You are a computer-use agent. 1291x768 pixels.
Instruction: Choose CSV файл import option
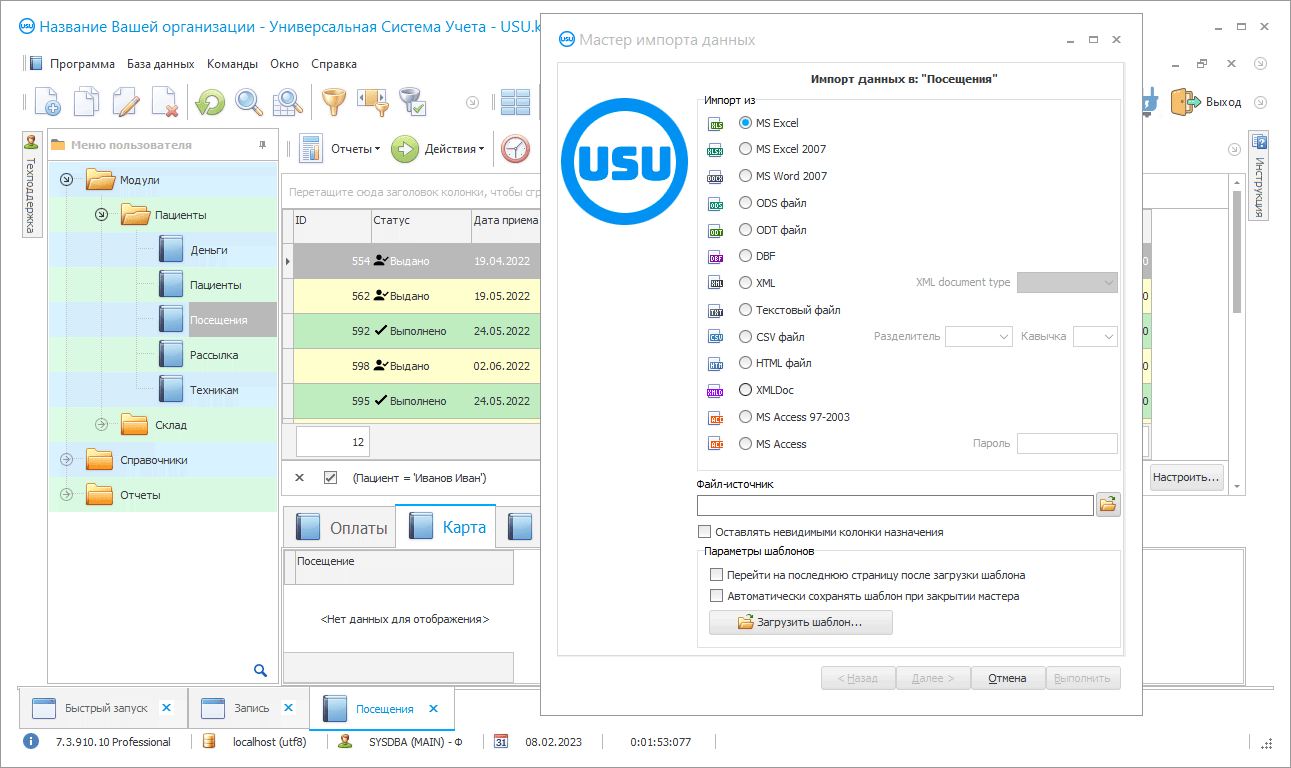745,337
